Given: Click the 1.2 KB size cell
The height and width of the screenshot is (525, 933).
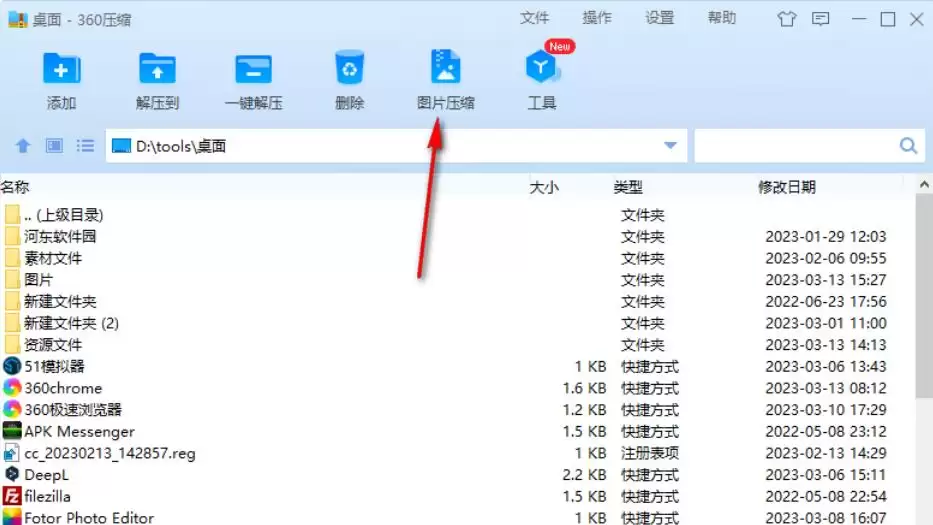Looking at the screenshot, I should pos(584,410).
